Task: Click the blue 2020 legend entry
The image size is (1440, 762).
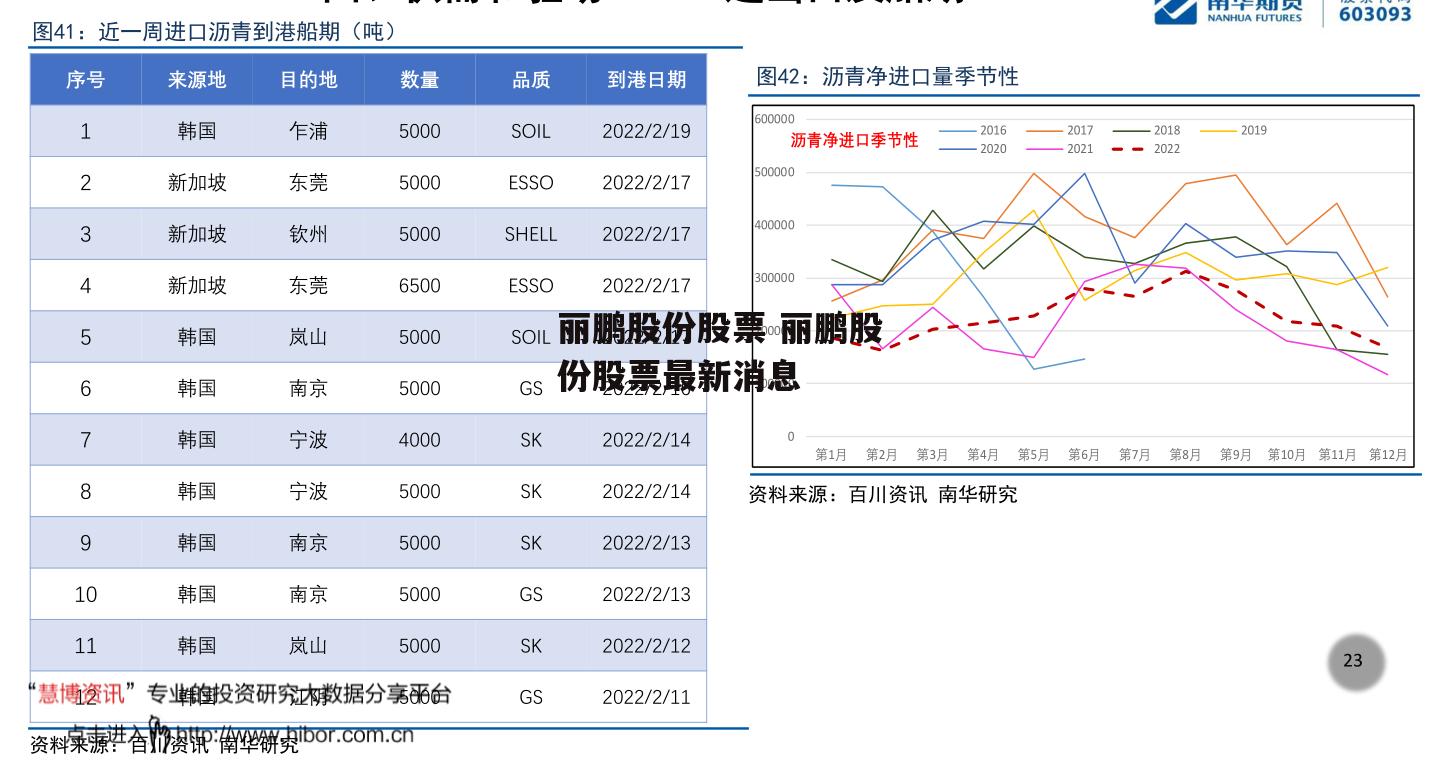Action: 973,149
